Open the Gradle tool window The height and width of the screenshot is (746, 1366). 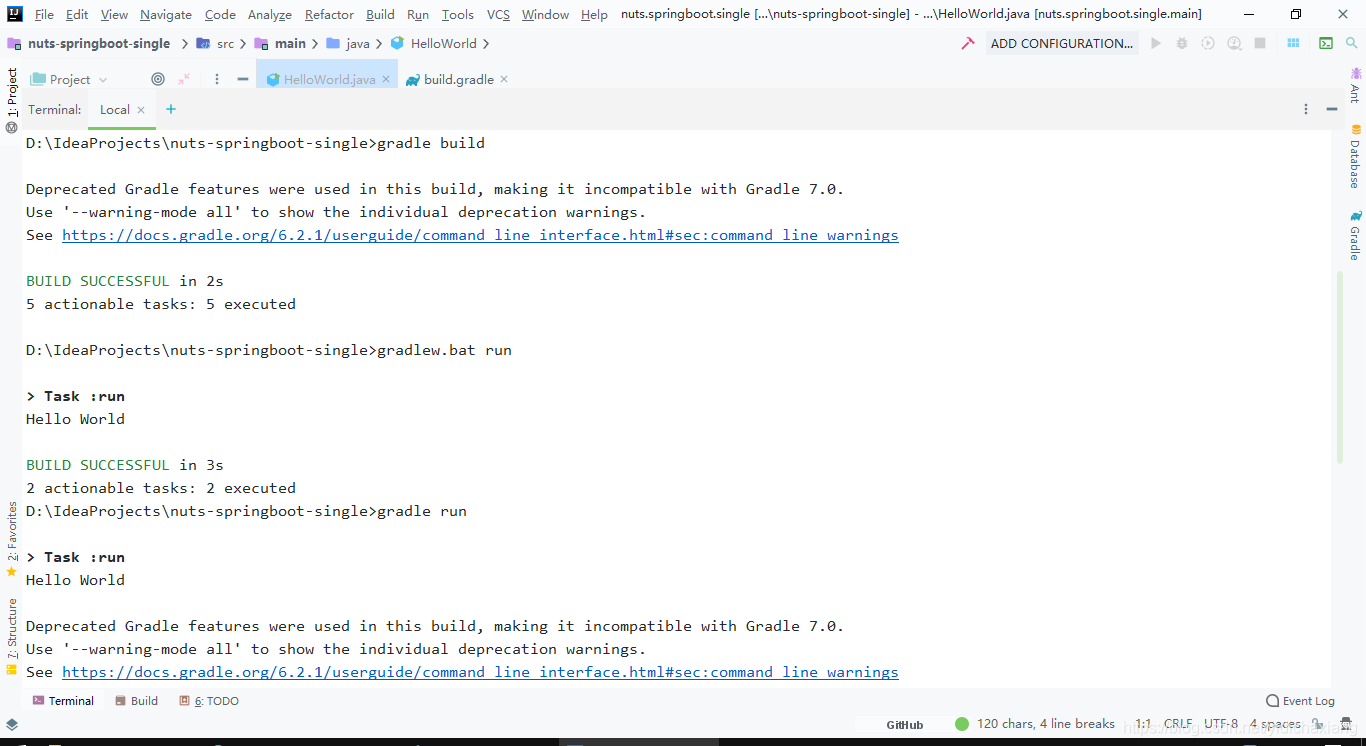click(x=1355, y=235)
